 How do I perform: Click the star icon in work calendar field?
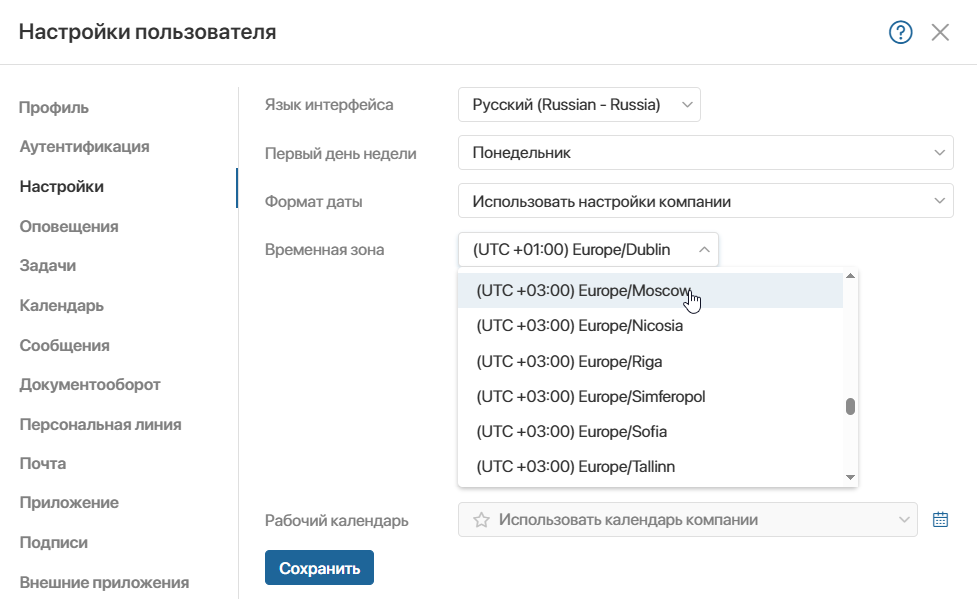click(x=481, y=520)
